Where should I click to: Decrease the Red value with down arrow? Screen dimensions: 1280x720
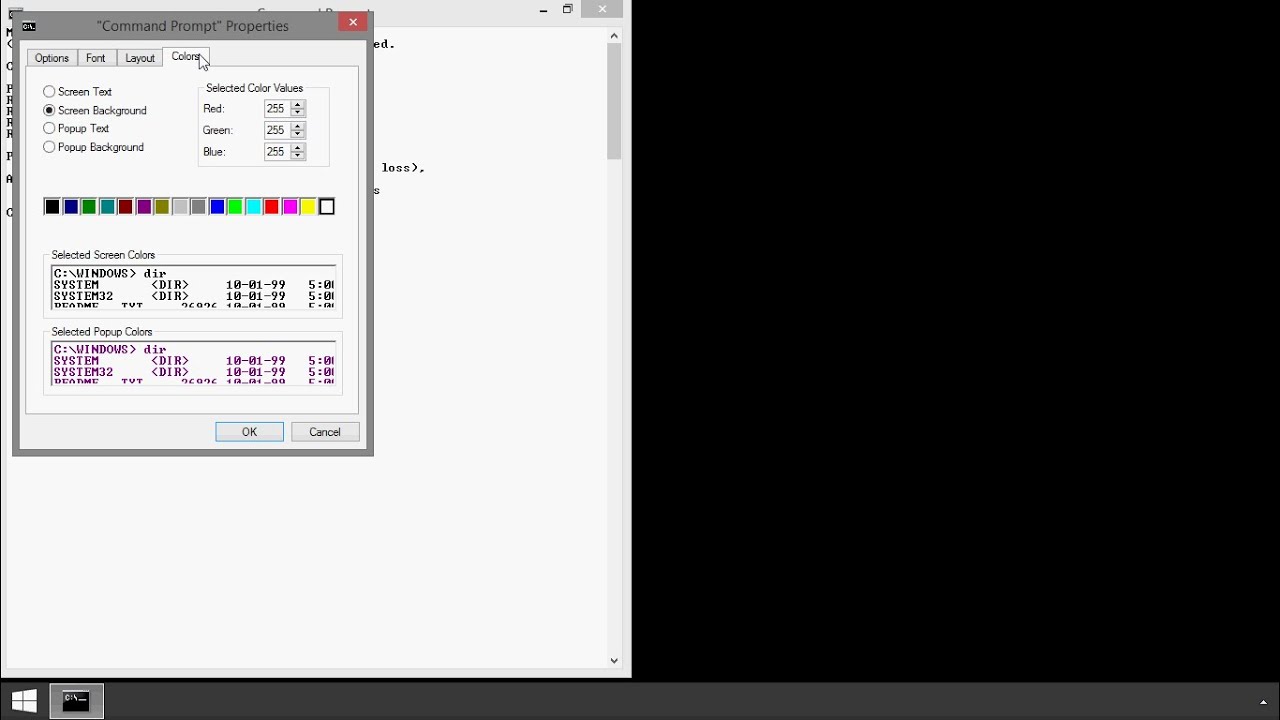pyautogui.click(x=298, y=113)
